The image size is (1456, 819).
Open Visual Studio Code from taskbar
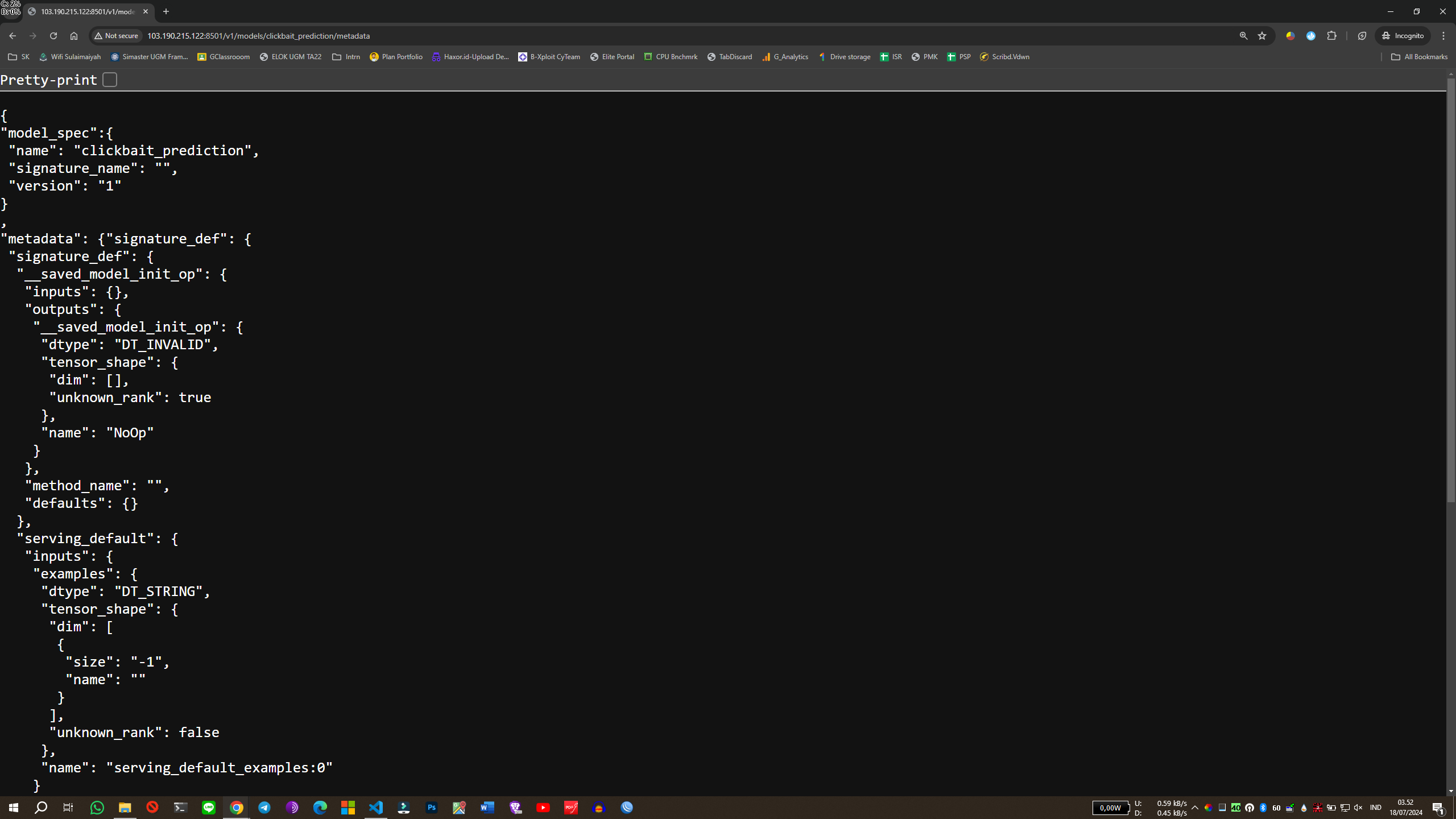[376, 808]
